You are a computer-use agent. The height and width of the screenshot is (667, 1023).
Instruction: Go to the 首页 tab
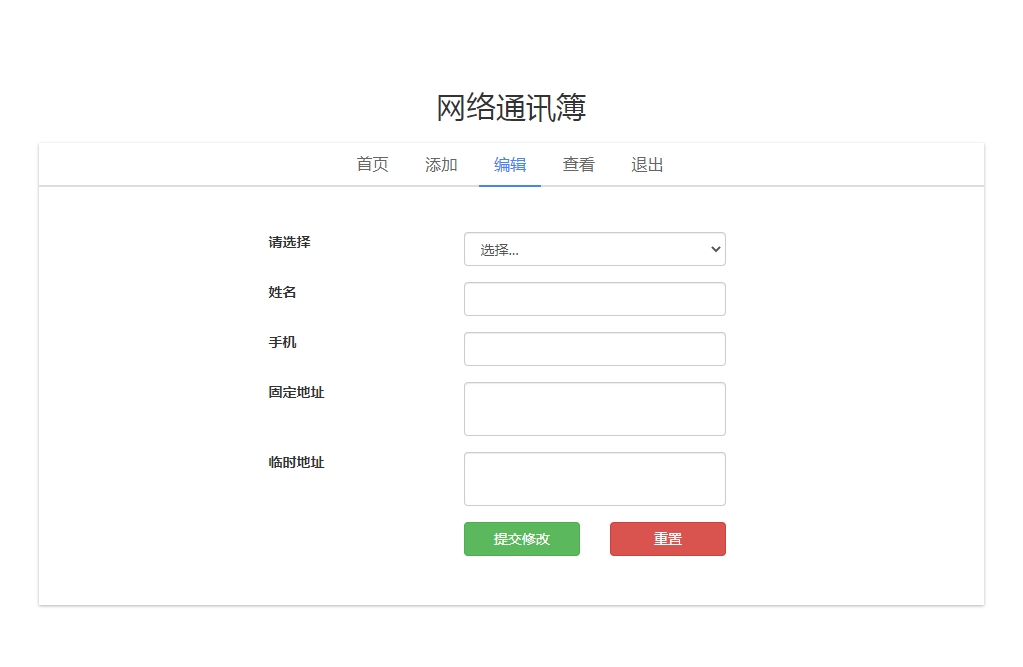(372, 165)
